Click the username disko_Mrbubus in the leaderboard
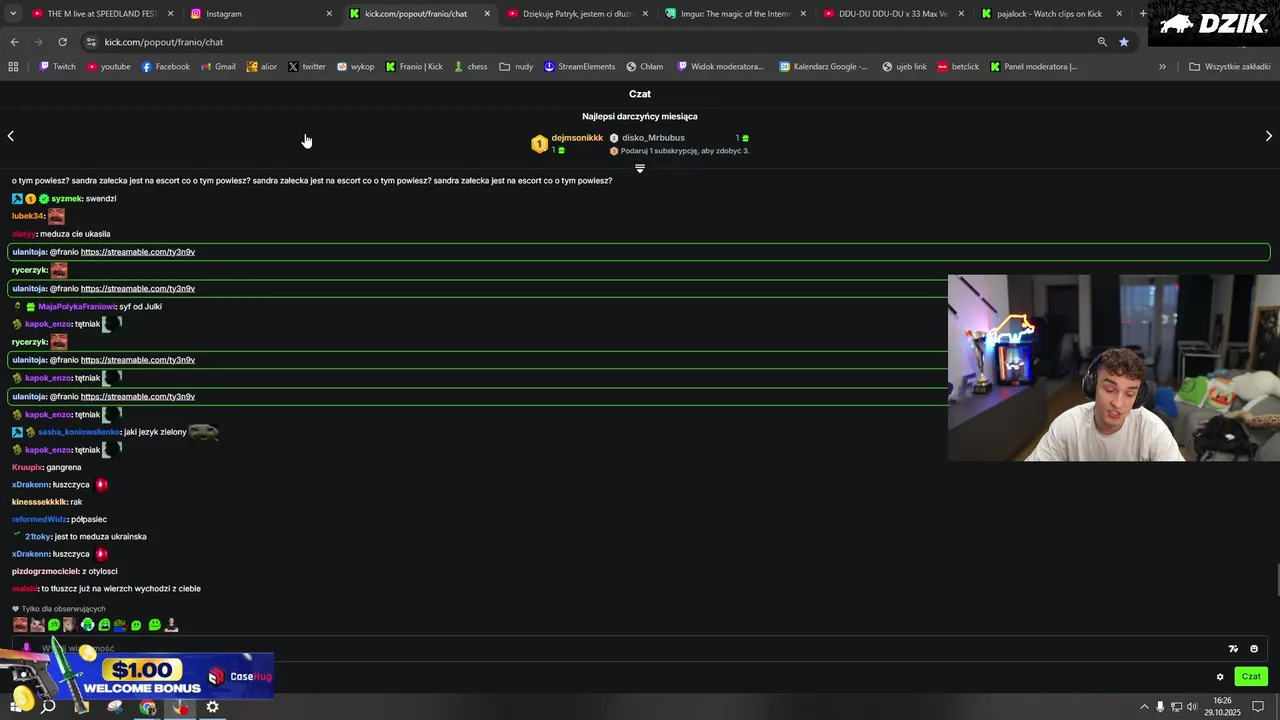The image size is (1280, 720). point(653,138)
